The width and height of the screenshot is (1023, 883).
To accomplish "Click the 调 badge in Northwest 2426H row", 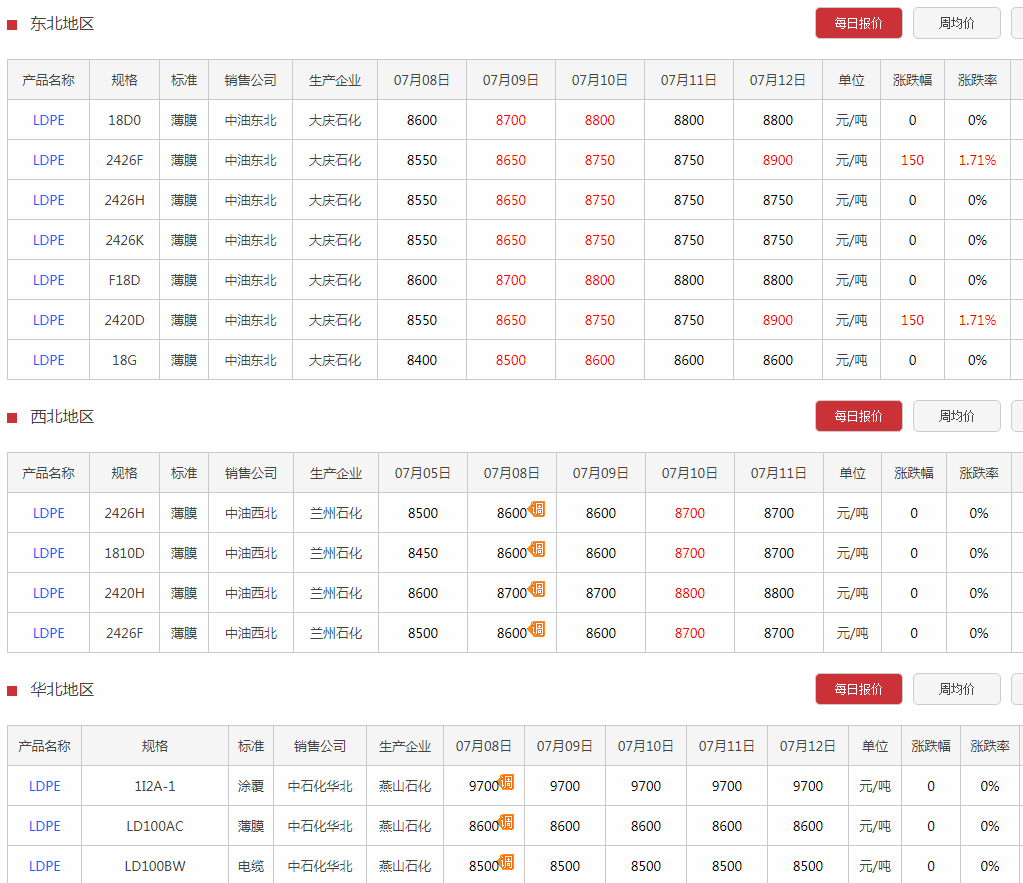I will click(537, 509).
